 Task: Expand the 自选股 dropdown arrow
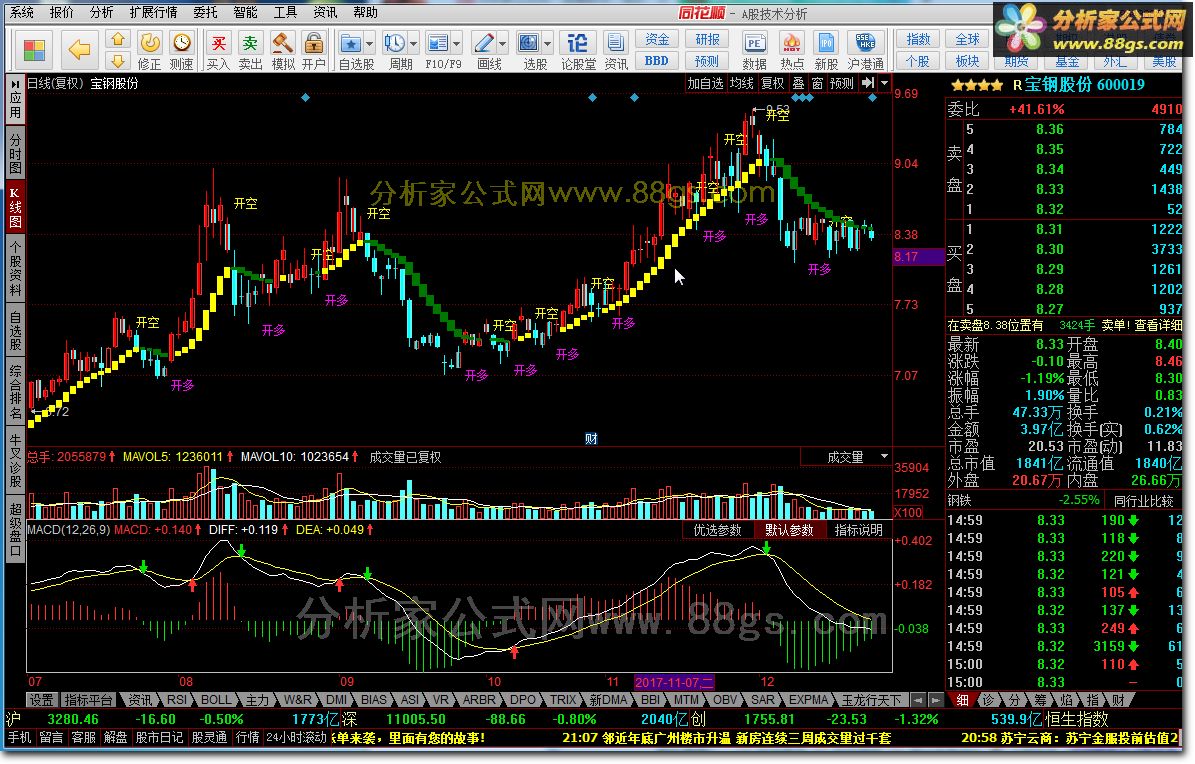pos(370,43)
